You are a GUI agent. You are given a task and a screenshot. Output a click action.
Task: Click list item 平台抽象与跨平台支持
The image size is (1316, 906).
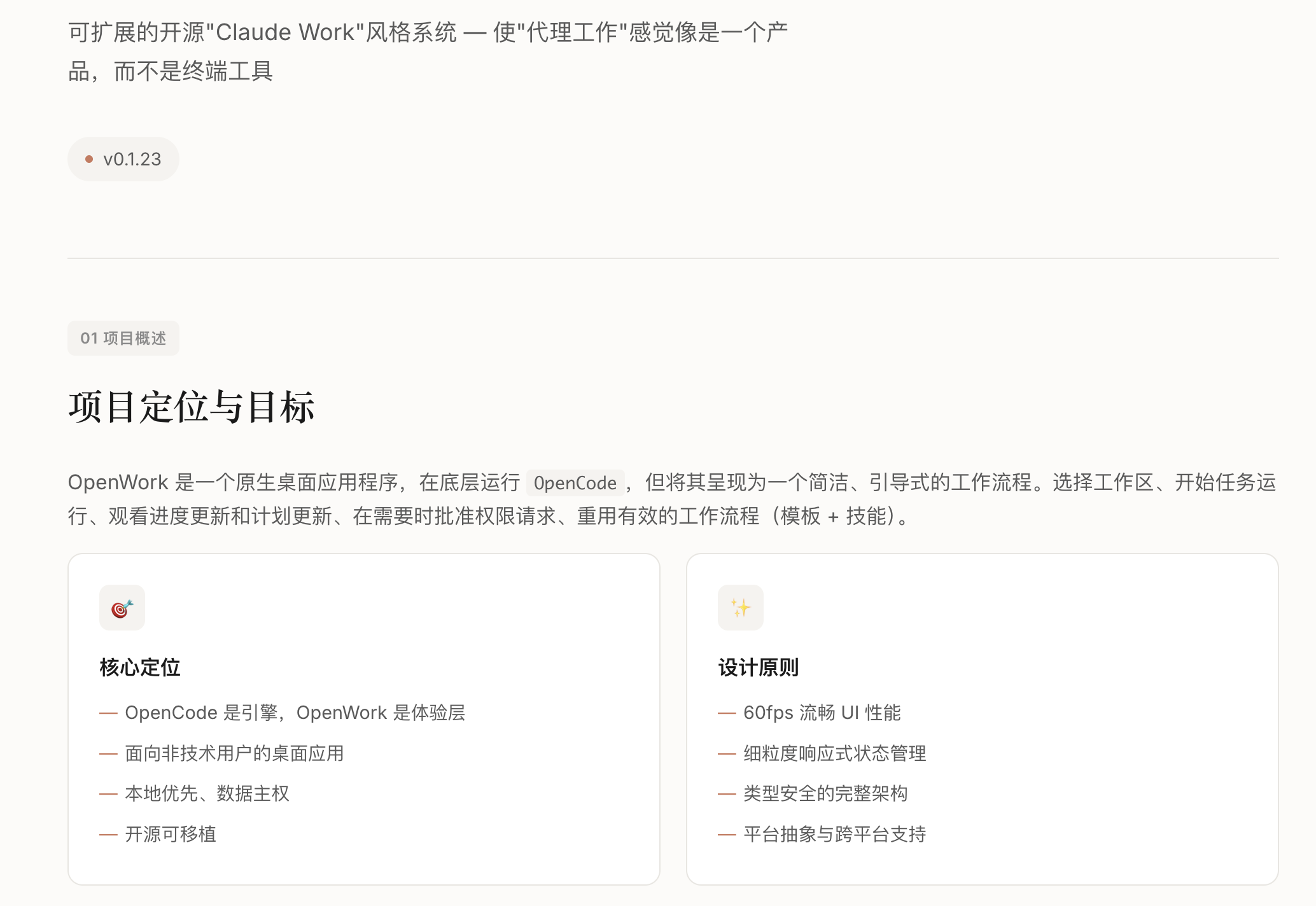[834, 834]
